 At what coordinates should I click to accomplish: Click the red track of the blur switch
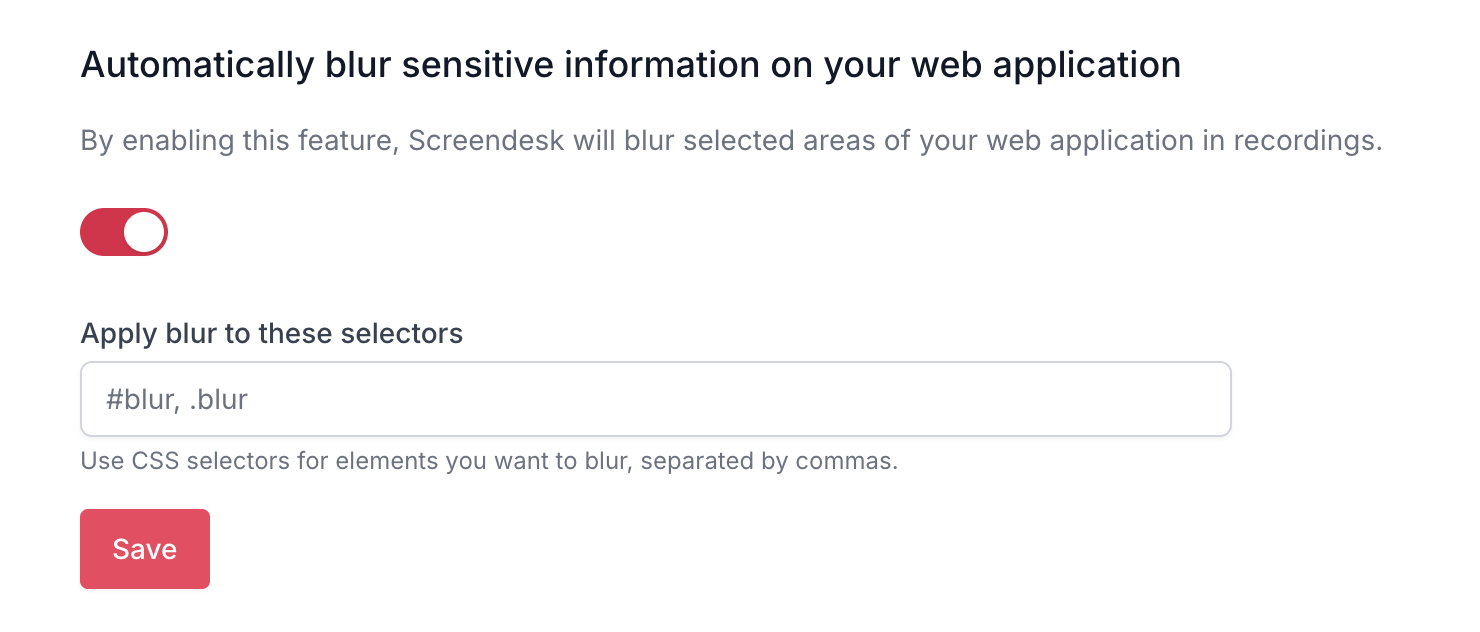(101, 232)
